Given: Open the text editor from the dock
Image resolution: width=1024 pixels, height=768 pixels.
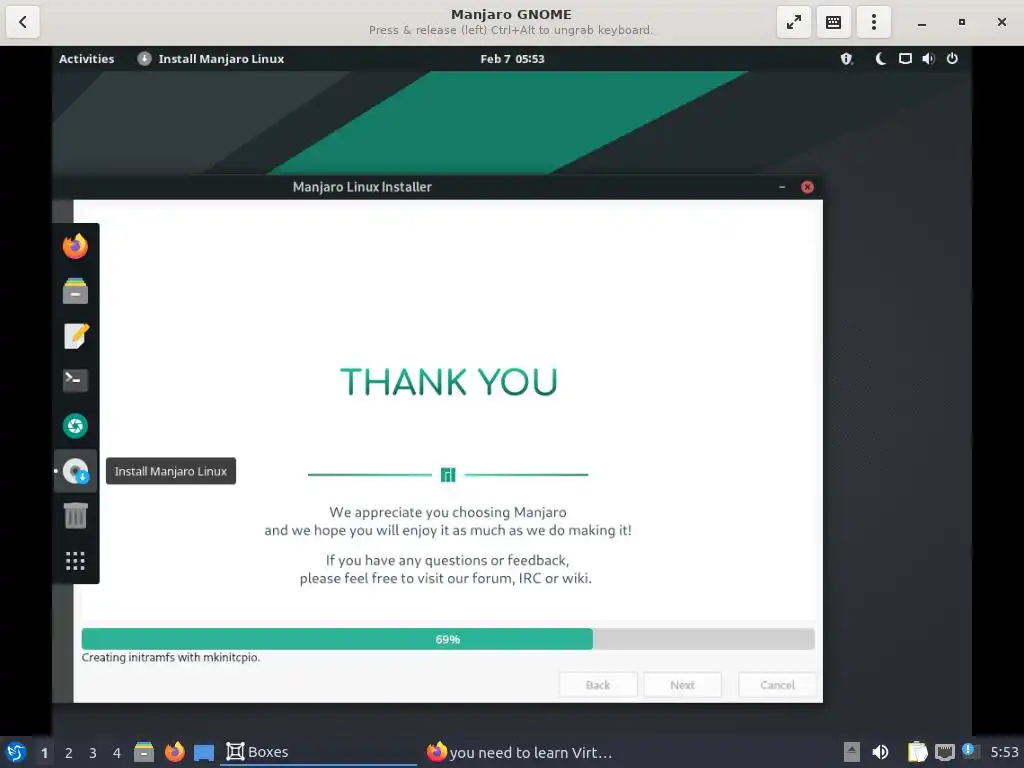Looking at the screenshot, I should [76, 336].
